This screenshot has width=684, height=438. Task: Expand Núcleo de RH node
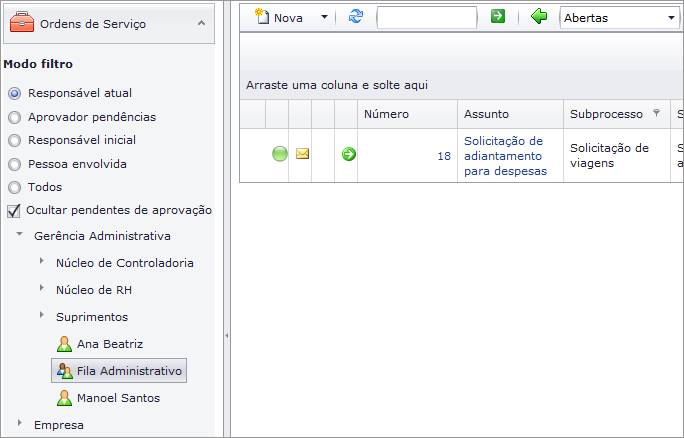(41, 288)
